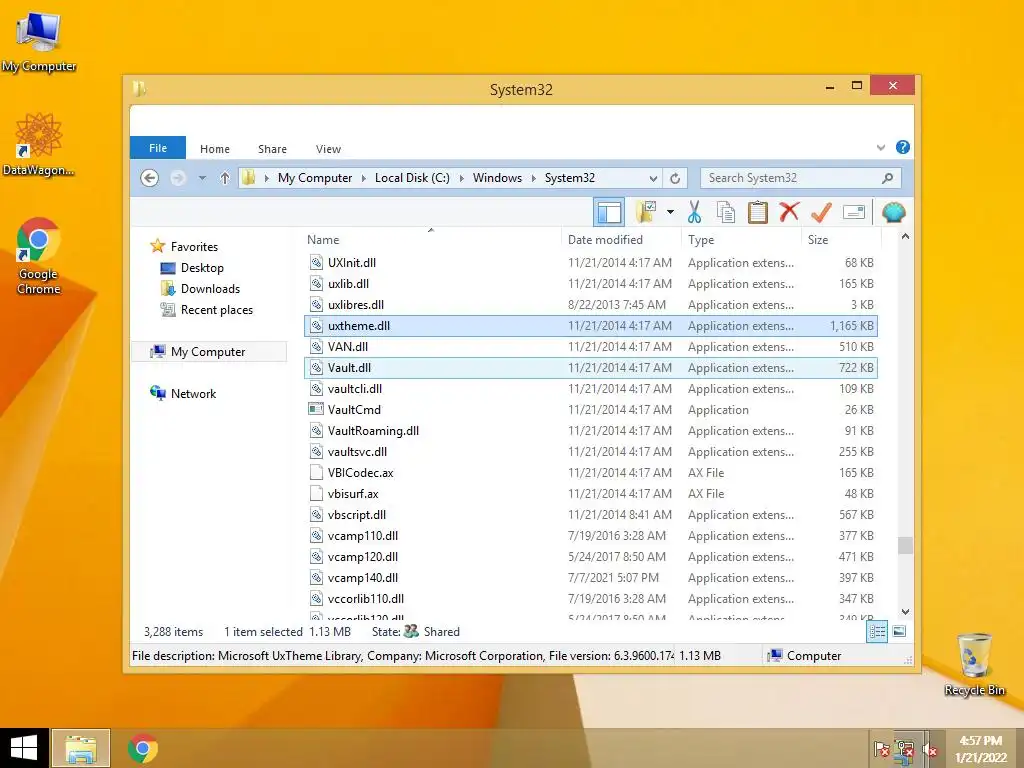Click the scroll down arrow of file list
The width and height of the screenshot is (1024, 768).
click(905, 612)
